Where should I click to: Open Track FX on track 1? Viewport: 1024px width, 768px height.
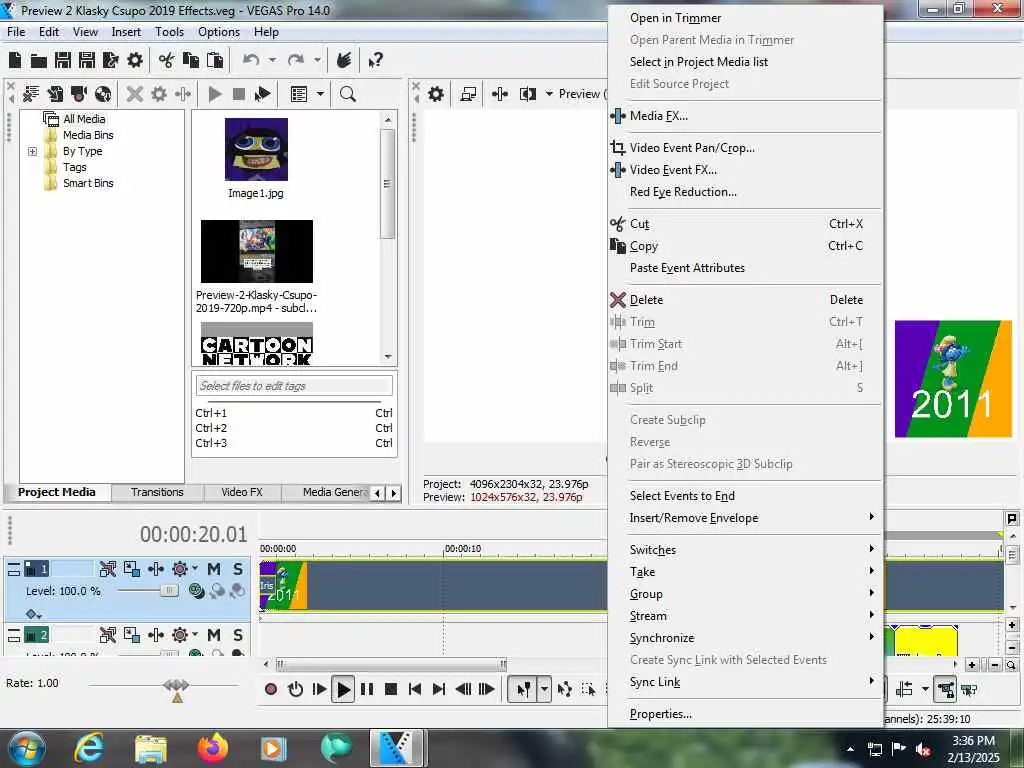pos(155,569)
